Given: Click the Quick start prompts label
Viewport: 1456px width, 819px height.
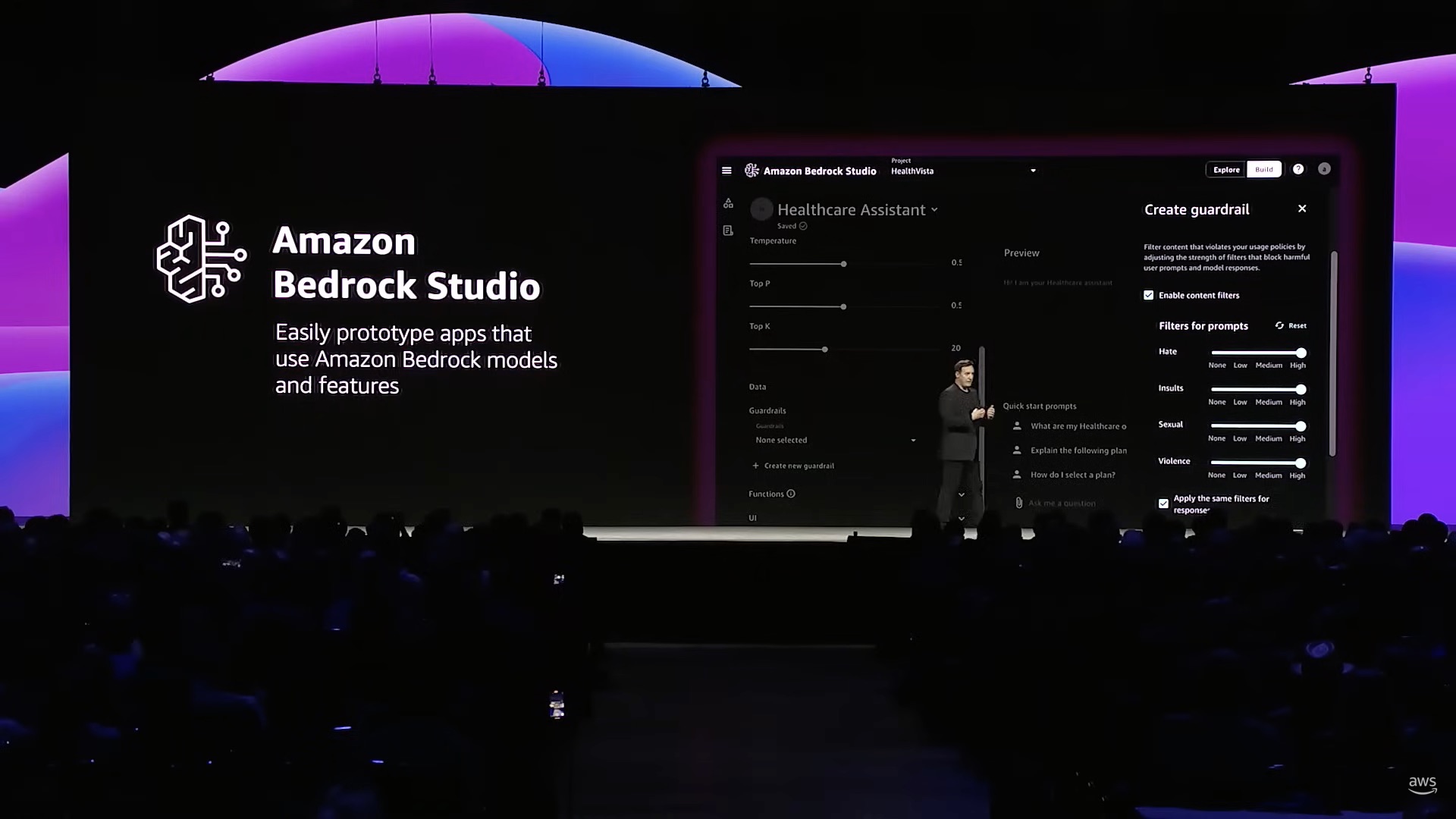Looking at the screenshot, I should pos(1039,406).
